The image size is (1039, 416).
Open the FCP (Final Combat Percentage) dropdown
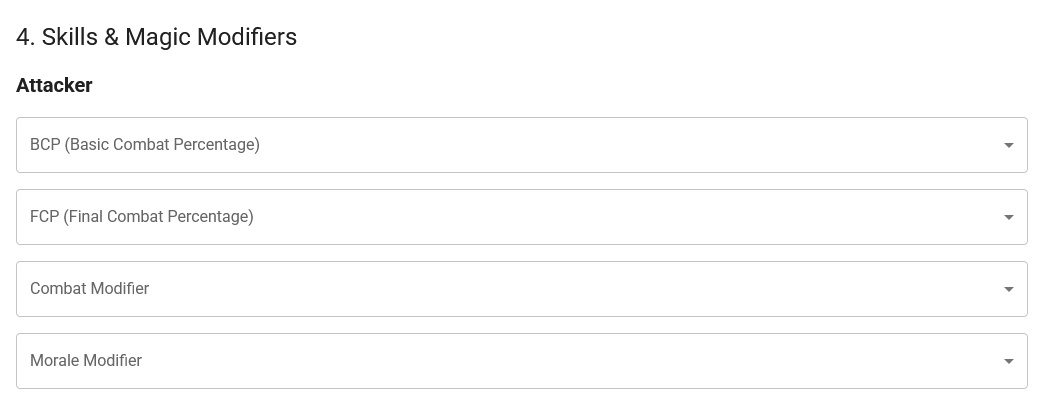pyautogui.click(x=520, y=217)
